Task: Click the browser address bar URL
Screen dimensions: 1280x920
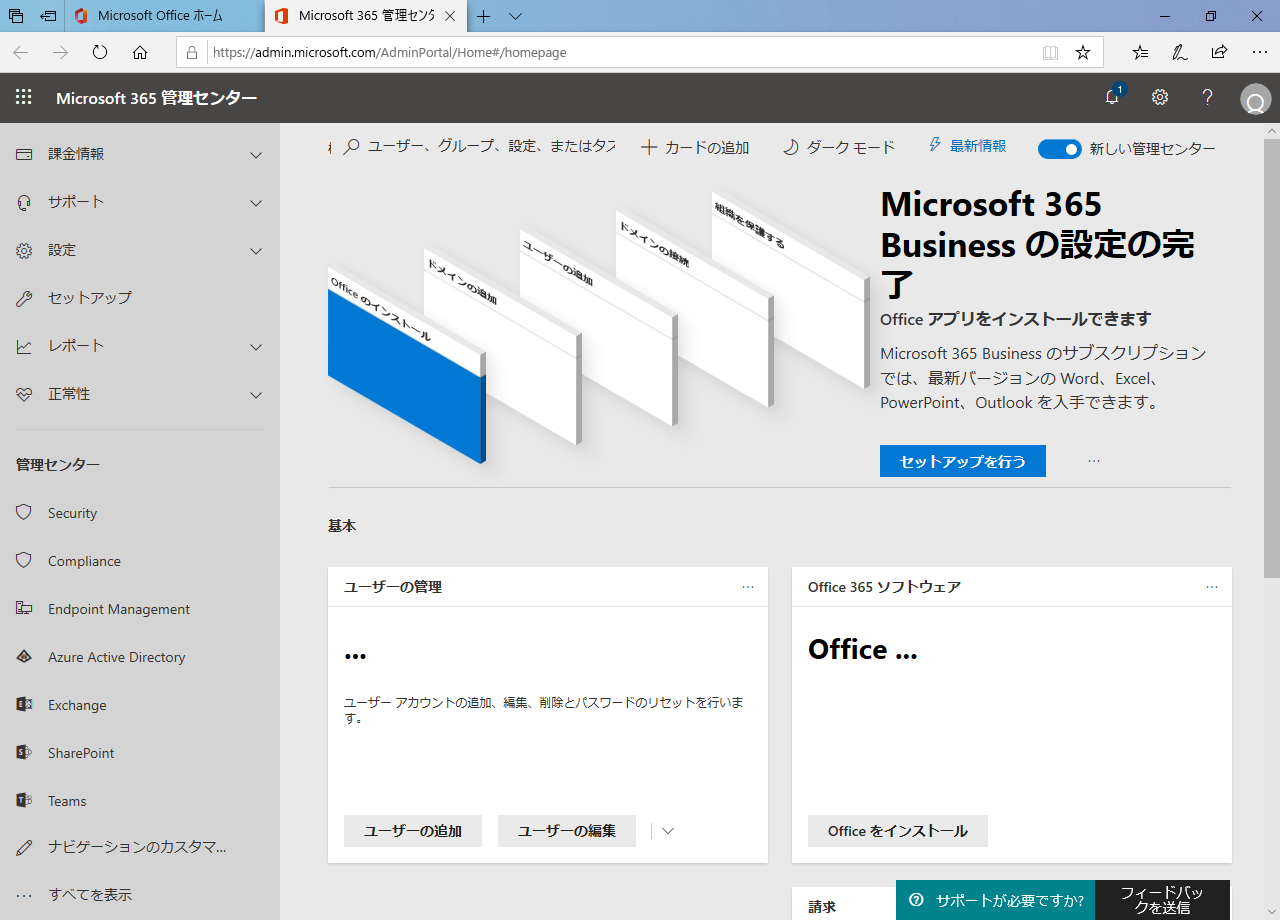Action: click(390, 52)
